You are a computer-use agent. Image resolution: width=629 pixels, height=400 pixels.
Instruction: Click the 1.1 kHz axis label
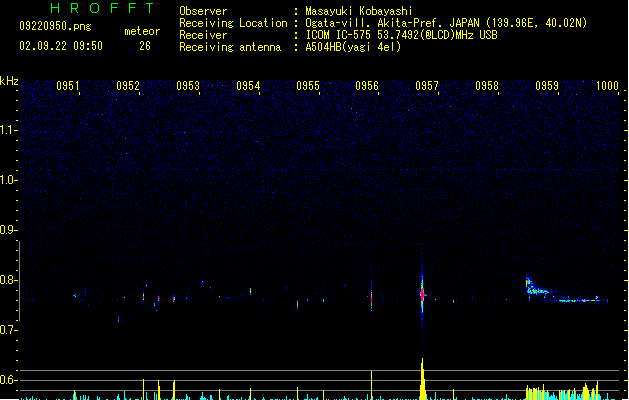[x=8, y=130]
